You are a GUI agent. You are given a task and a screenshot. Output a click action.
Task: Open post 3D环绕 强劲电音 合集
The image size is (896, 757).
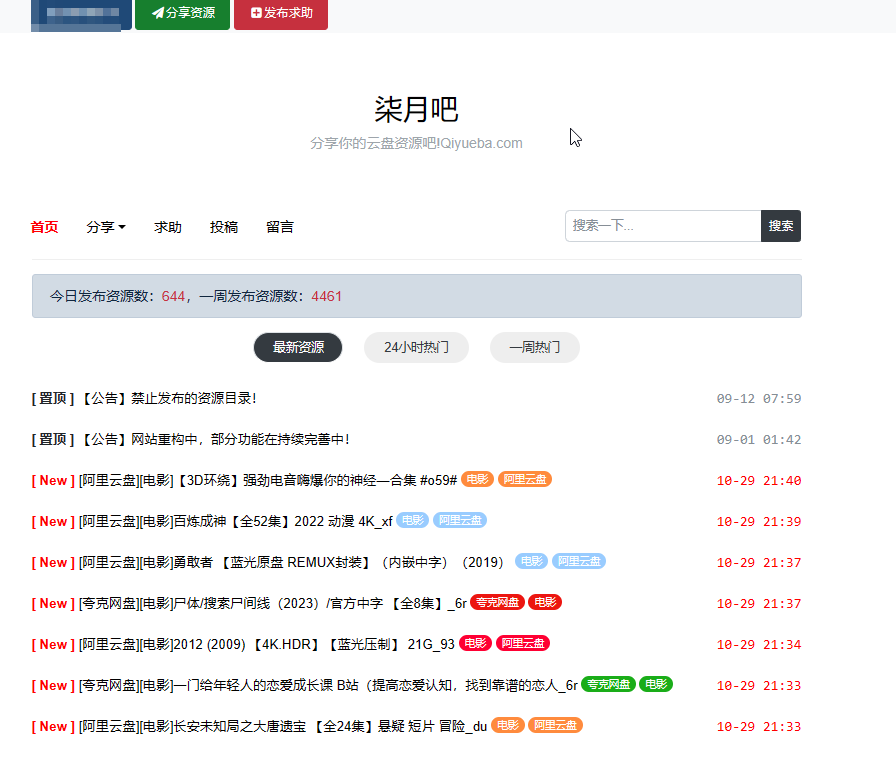tap(267, 480)
